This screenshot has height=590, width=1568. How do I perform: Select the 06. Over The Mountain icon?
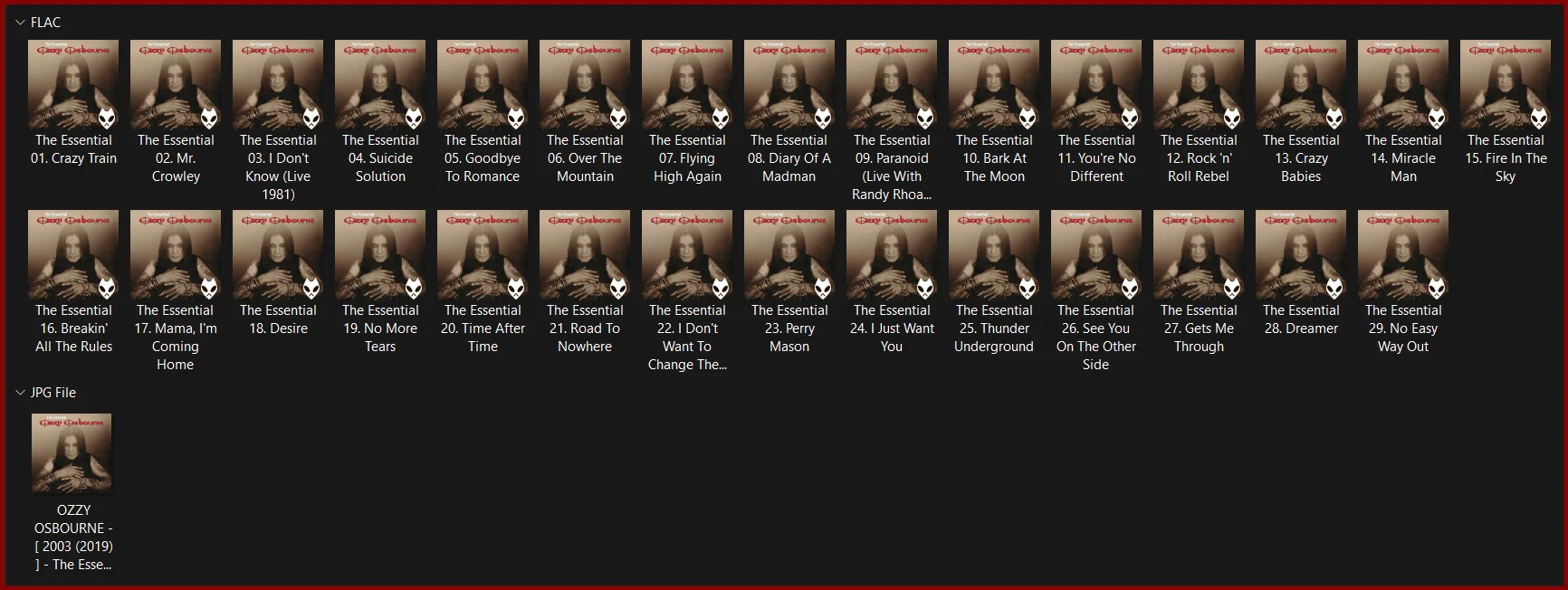pyautogui.click(x=585, y=85)
